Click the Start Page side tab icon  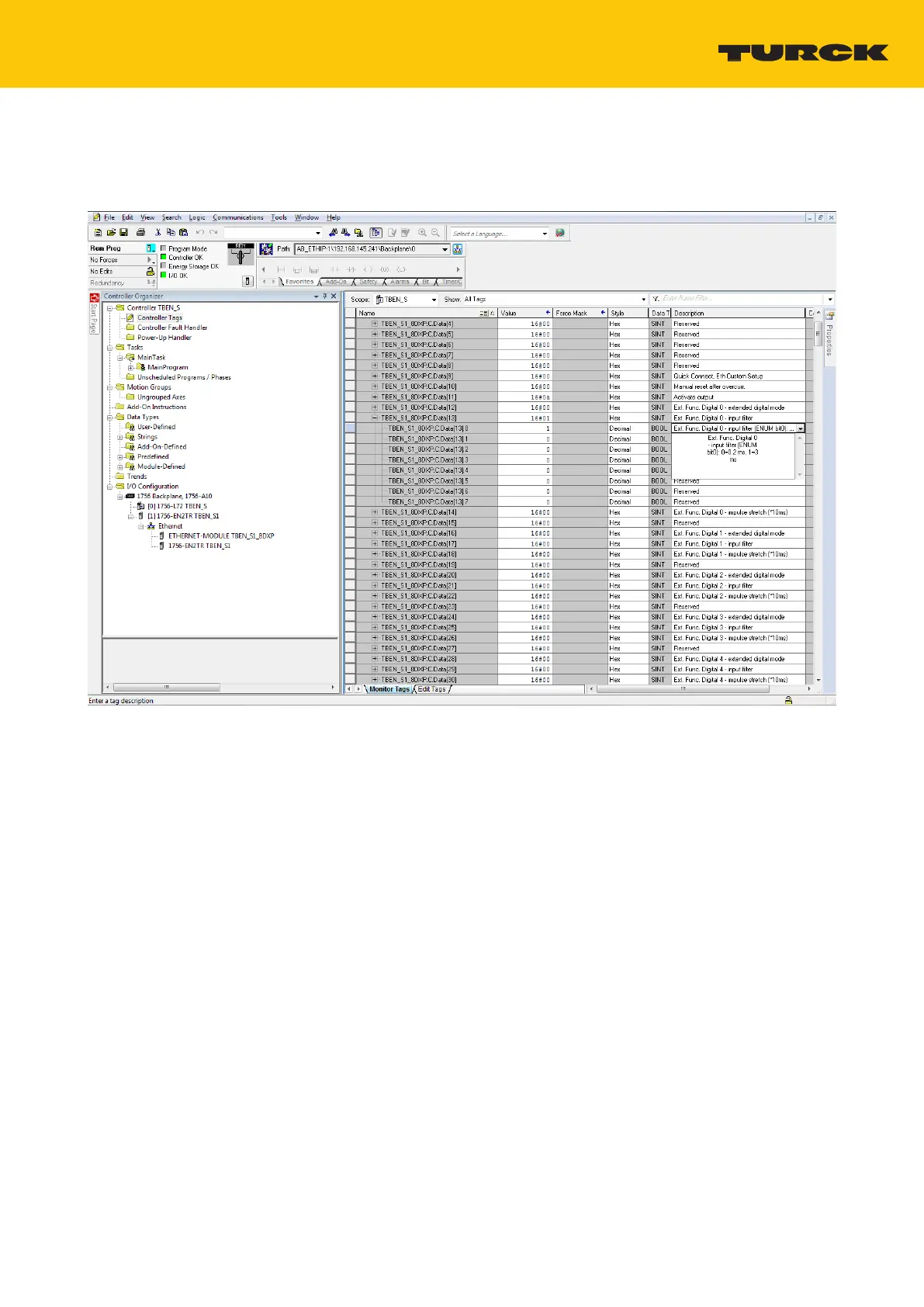95,297
